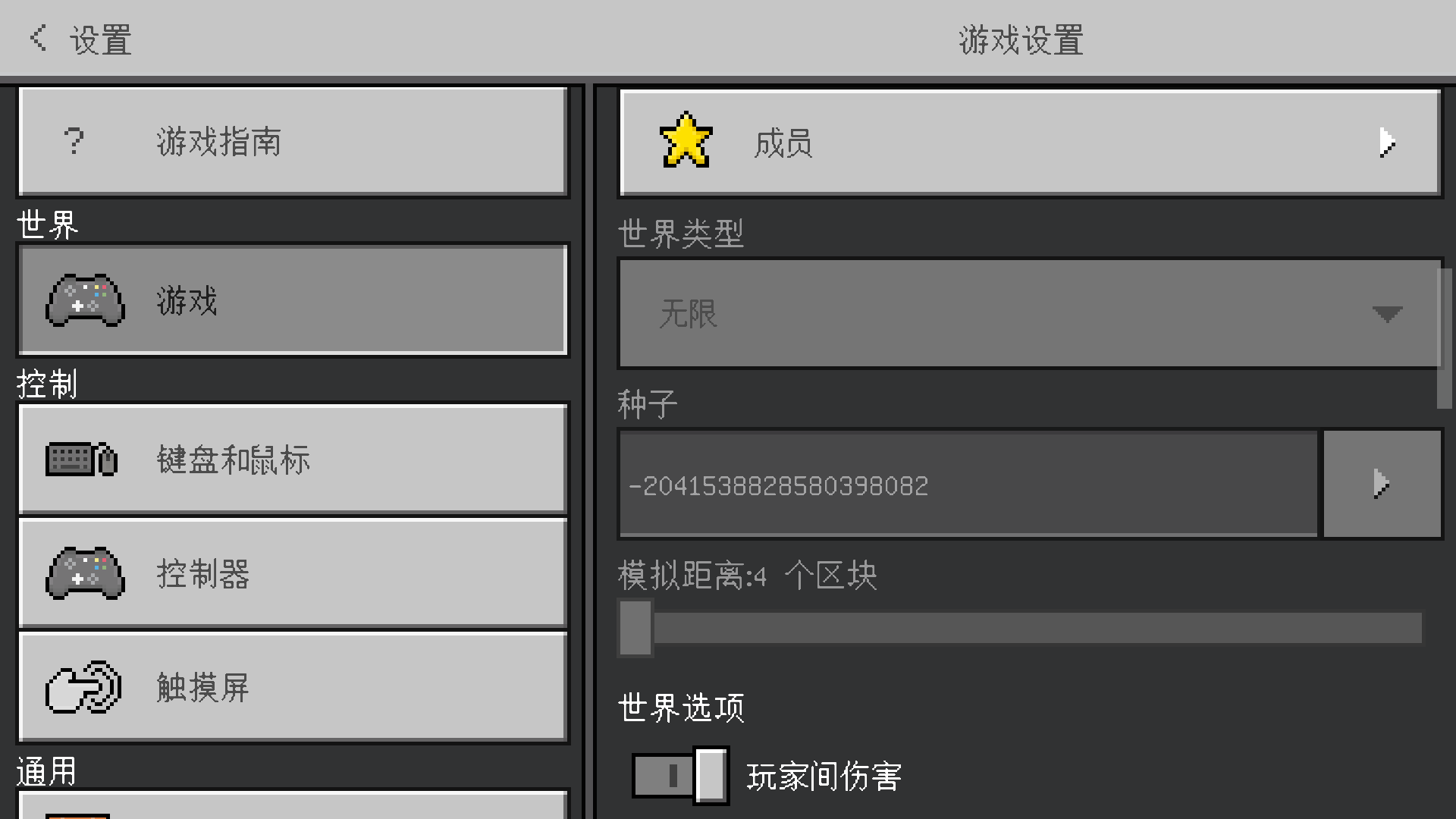The image size is (1456, 819).
Task: Click the touch hand icon beside 触摸屏
Action: (83, 687)
